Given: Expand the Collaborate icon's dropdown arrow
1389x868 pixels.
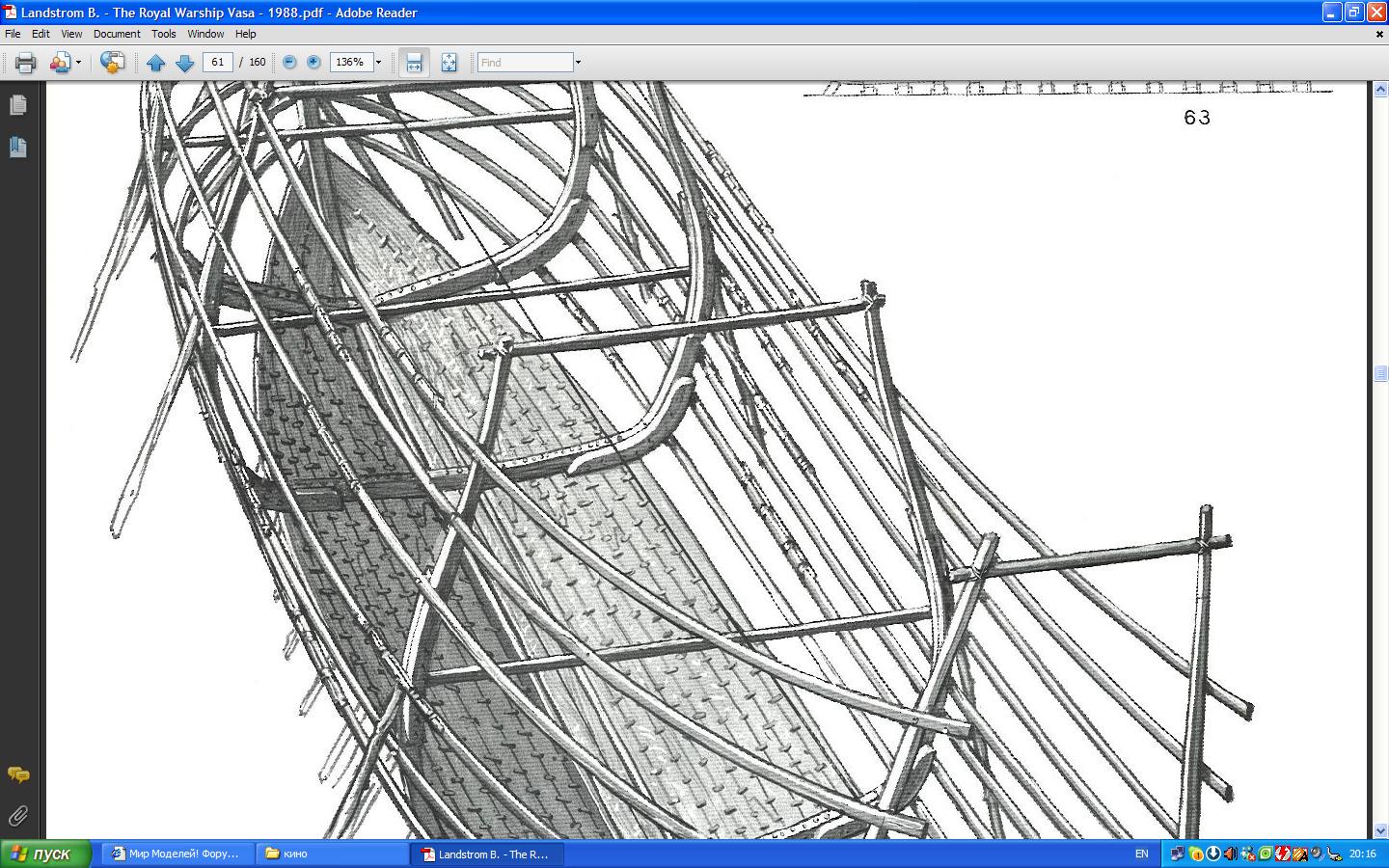Looking at the screenshot, I should [78, 63].
